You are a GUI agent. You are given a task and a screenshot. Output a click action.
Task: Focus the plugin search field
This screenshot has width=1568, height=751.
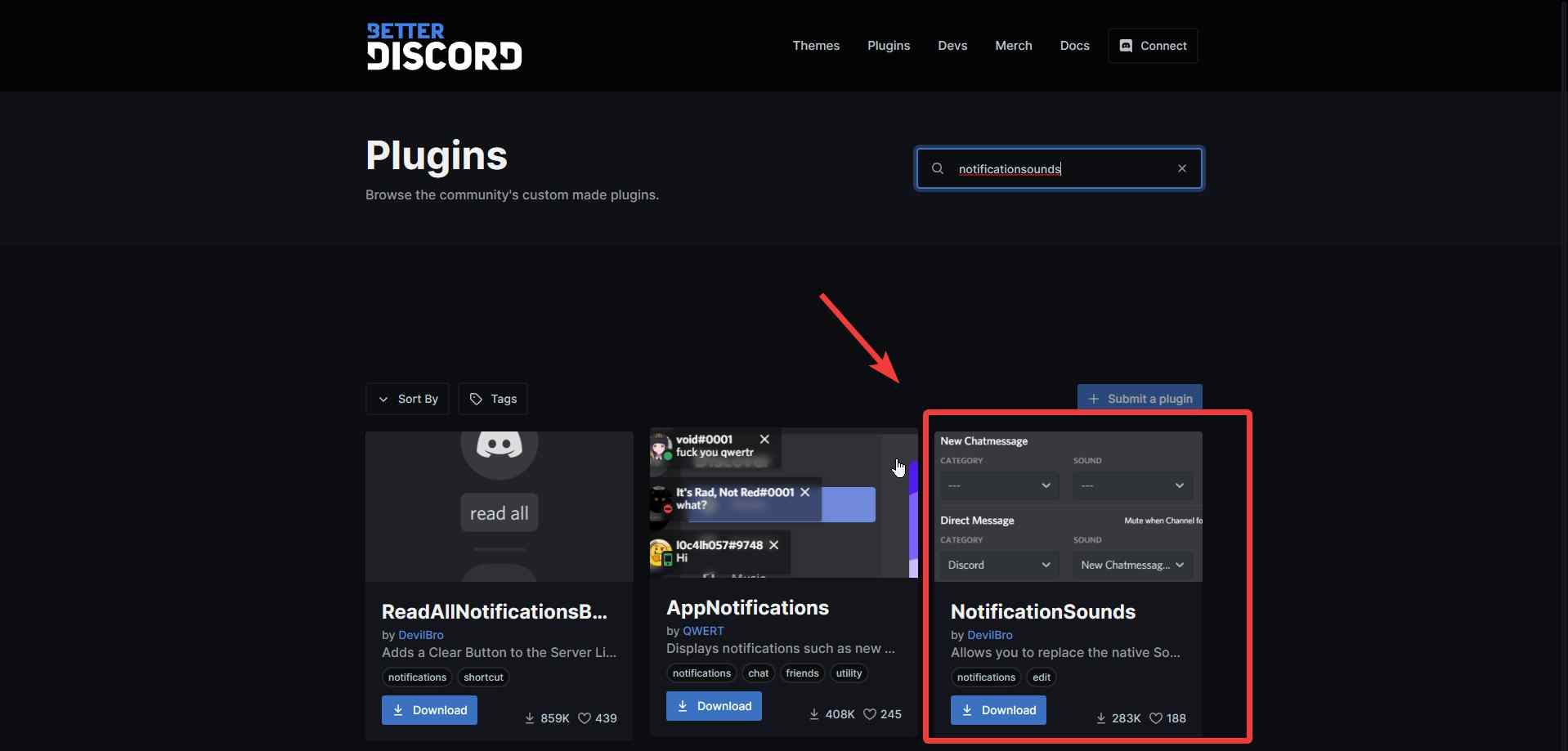[1060, 168]
